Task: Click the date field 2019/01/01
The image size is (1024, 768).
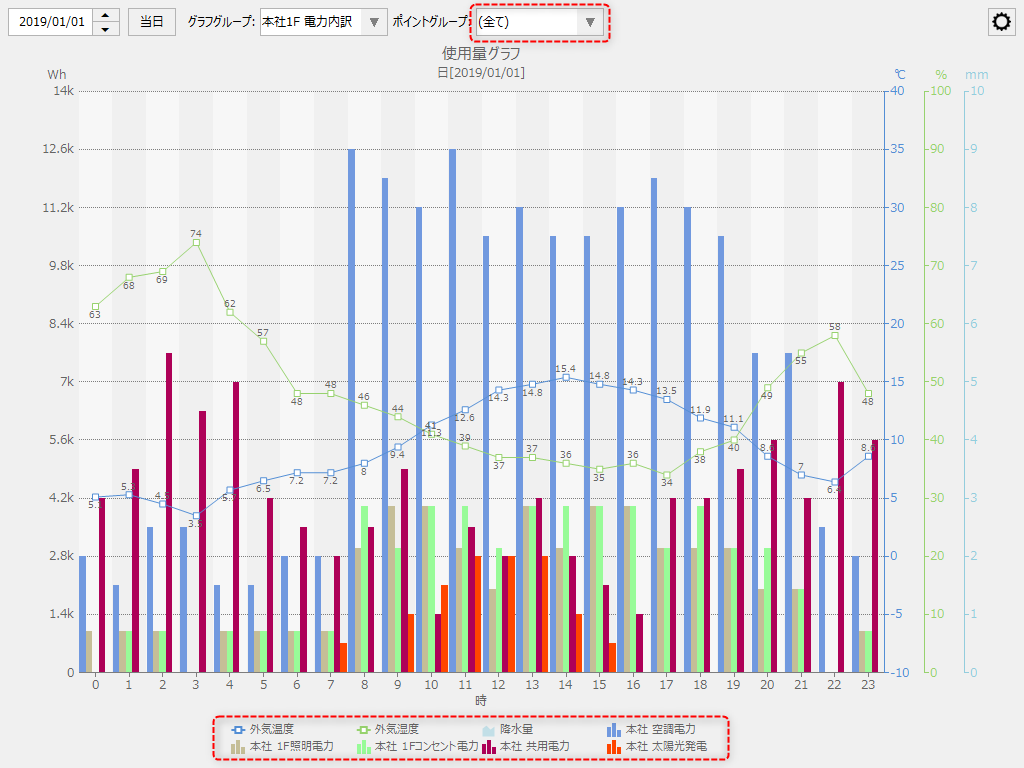Action: tap(51, 22)
